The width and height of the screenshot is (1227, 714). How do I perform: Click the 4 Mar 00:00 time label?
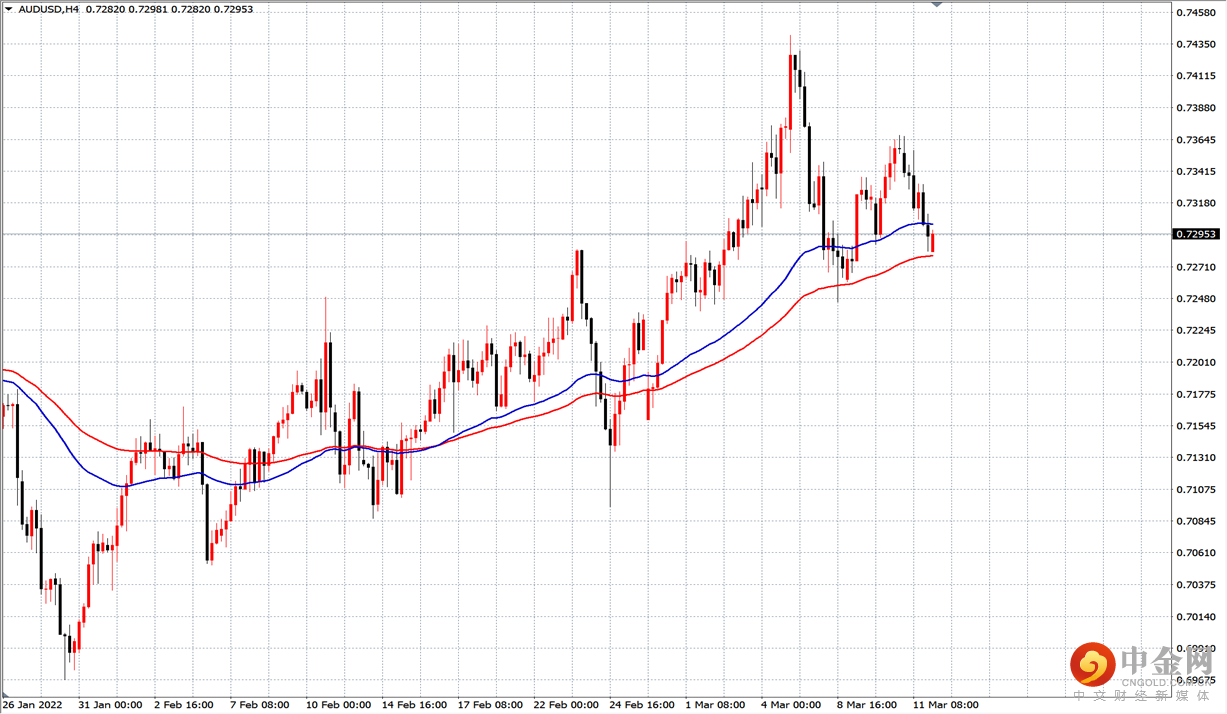pos(791,705)
